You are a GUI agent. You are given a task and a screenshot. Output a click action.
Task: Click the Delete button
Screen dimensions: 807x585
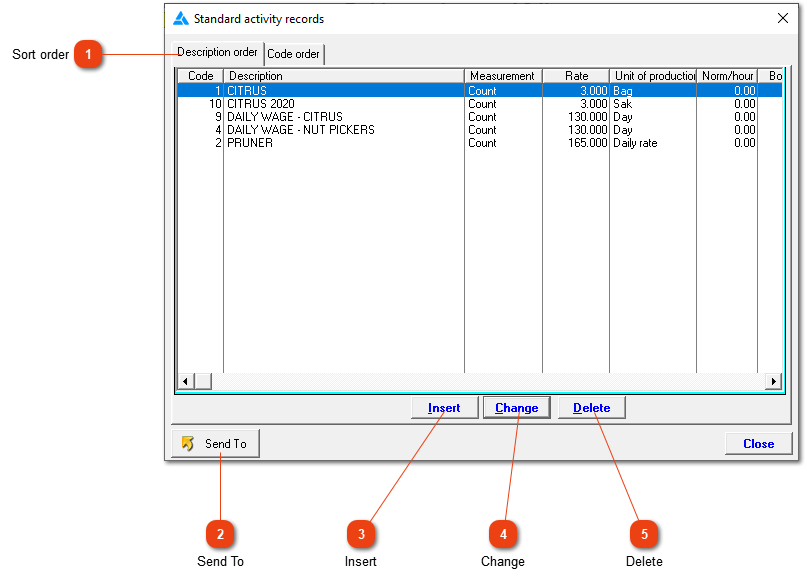(592, 408)
